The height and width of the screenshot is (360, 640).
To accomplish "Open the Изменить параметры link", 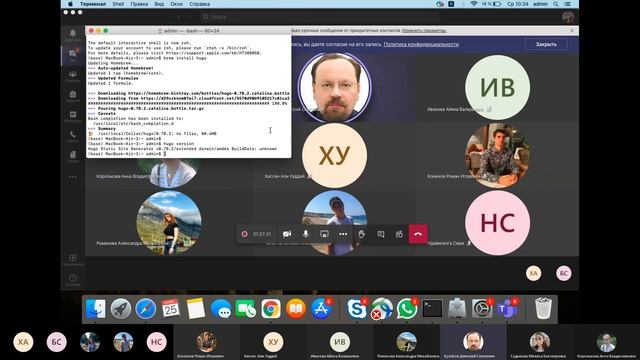I will coord(424,31).
